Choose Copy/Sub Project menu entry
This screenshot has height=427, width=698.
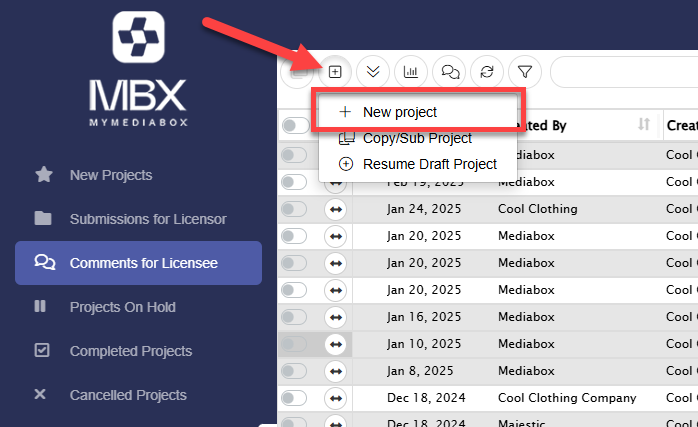(418, 138)
